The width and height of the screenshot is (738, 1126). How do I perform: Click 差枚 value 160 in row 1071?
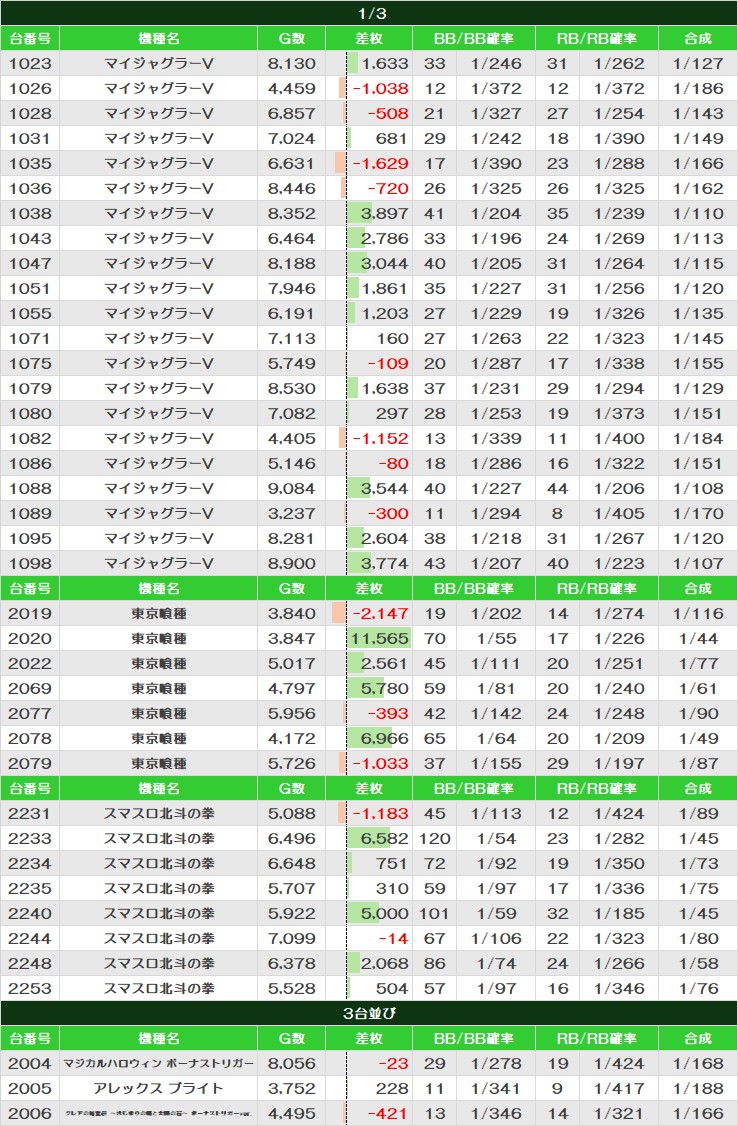click(393, 339)
